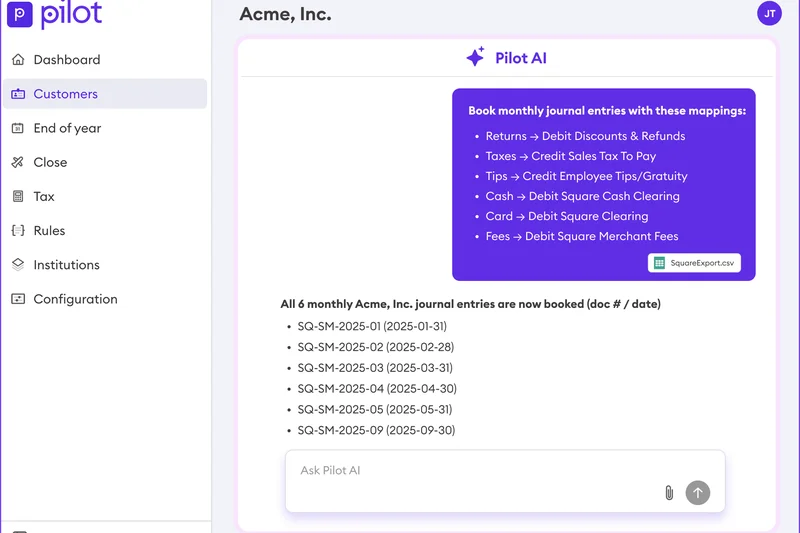Navigate to the Institutions section
Screen dimensions: 800x533
pos(67,265)
